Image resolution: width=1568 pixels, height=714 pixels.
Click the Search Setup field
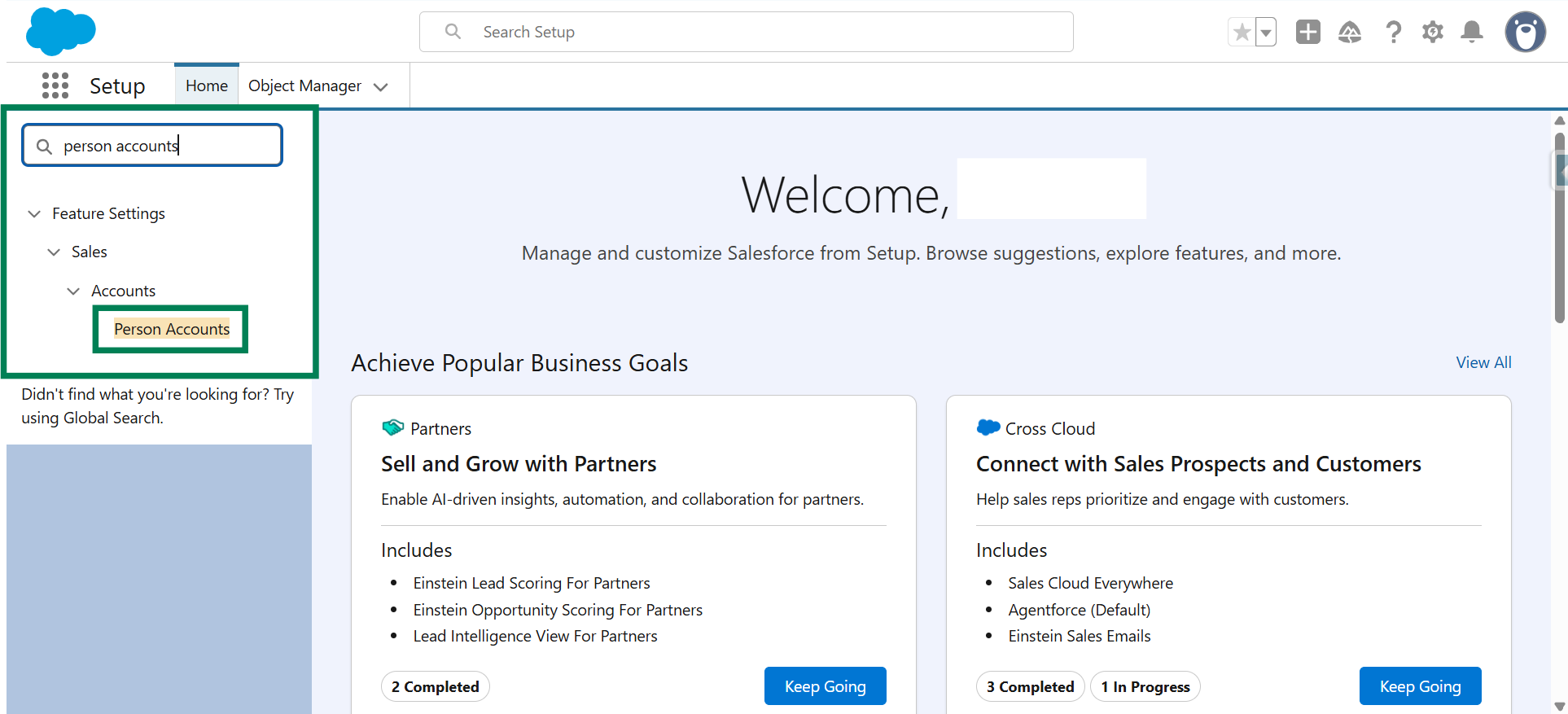[x=746, y=32]
